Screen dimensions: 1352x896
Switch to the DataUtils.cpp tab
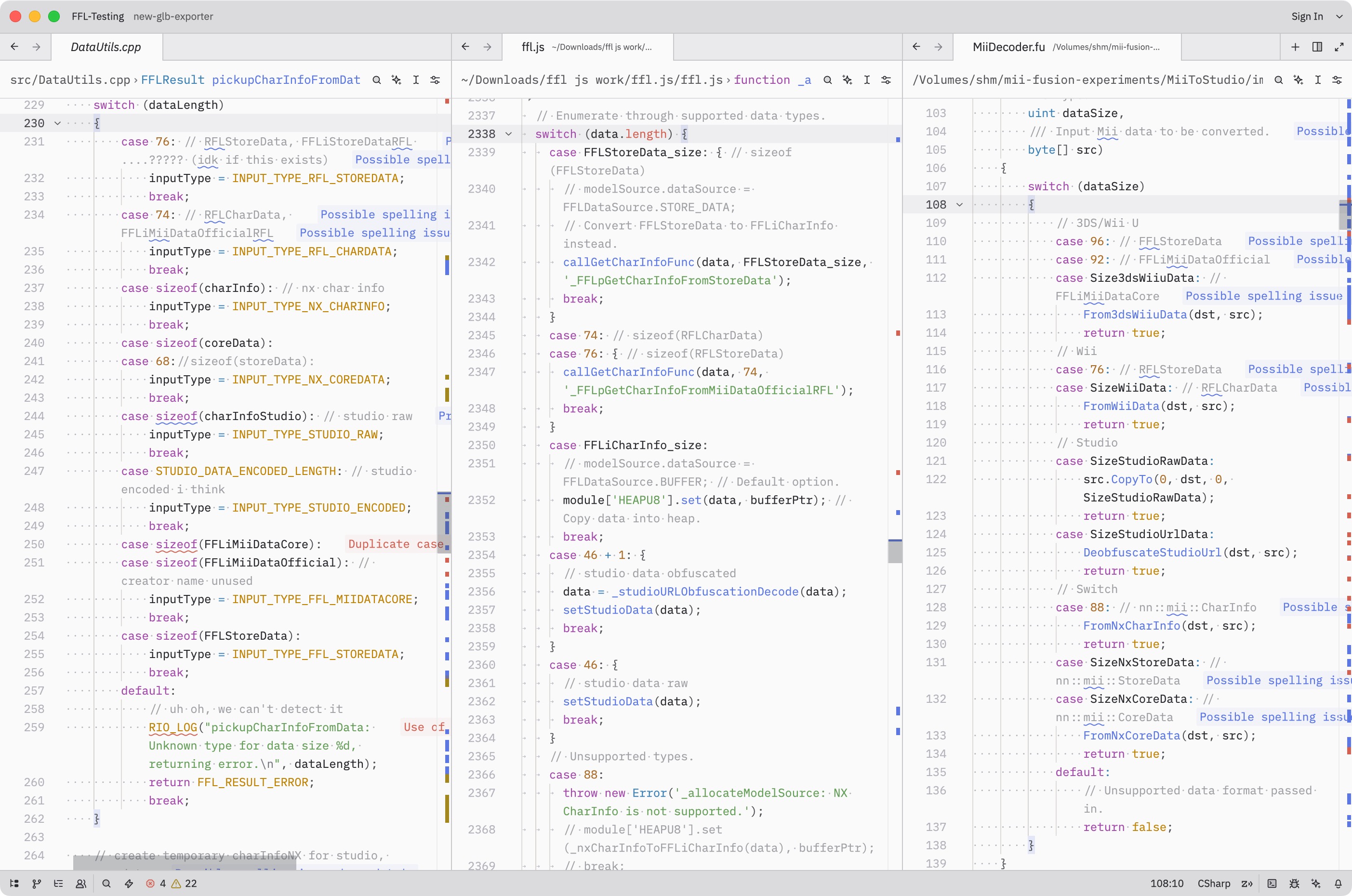[x=106, y=47]
